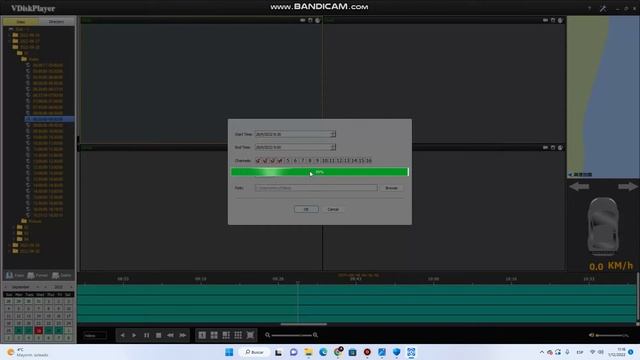Enable channel 14 checkbox
Image resolution: width=640 pixels, height=360 pixels.
tap(354, 160)
